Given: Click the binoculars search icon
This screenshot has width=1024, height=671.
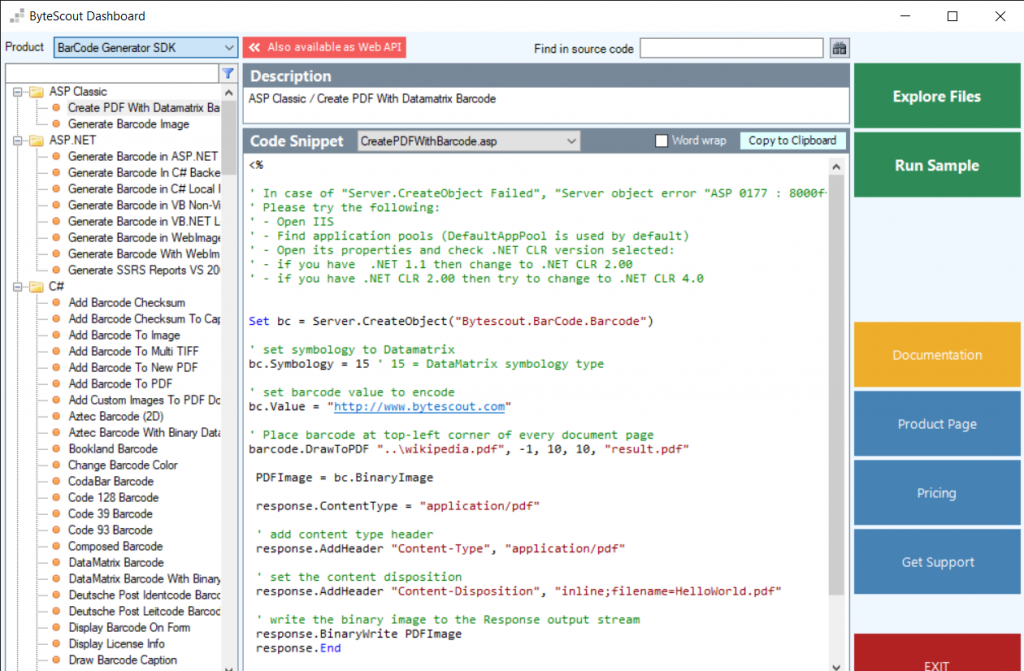Looking at the screenshot, I should coord(839,48).
